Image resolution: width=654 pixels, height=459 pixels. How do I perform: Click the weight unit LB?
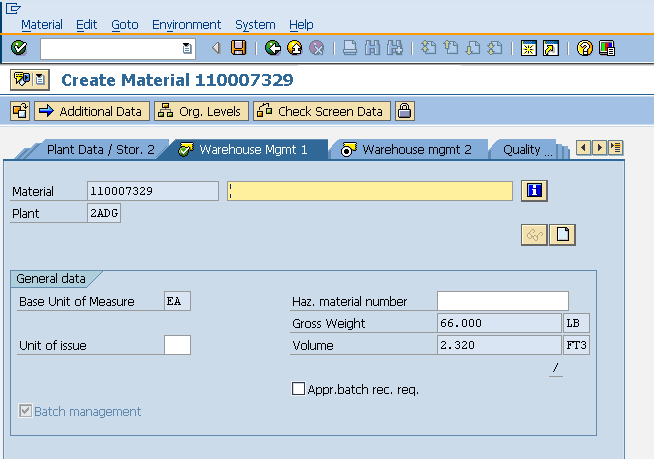(576, 323)
